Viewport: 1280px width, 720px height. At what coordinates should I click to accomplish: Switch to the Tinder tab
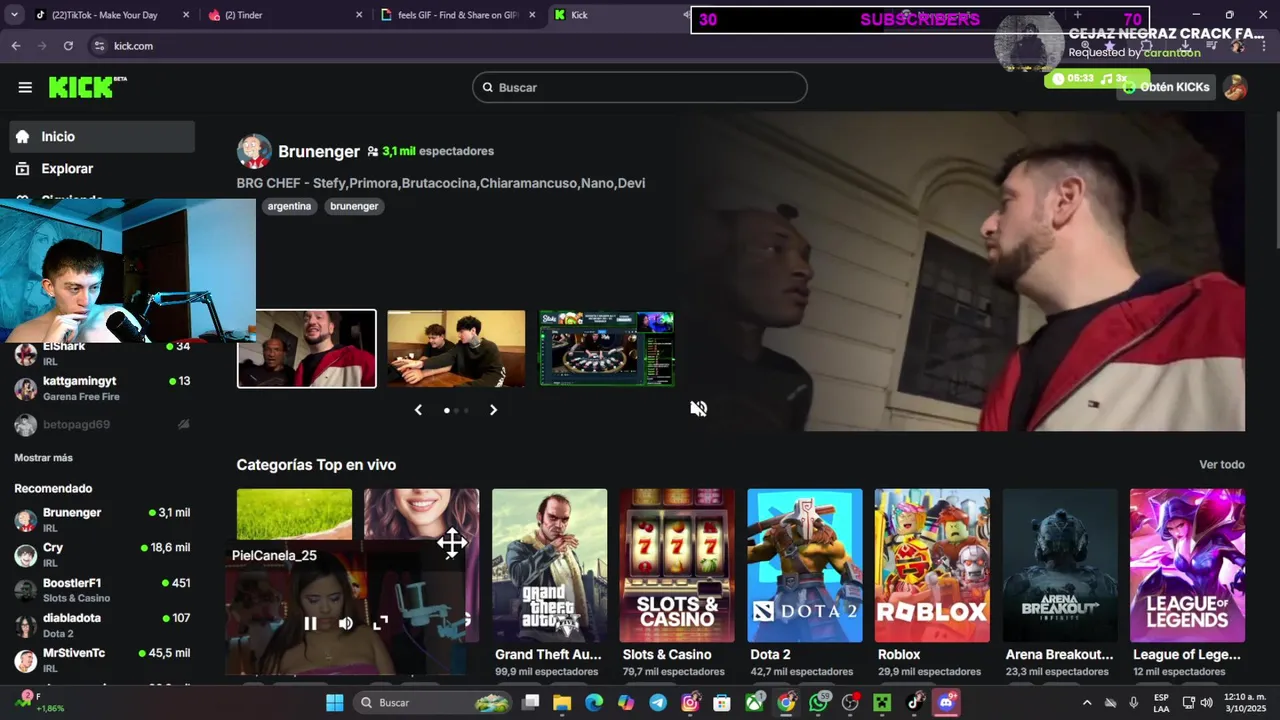pos(286,15)
